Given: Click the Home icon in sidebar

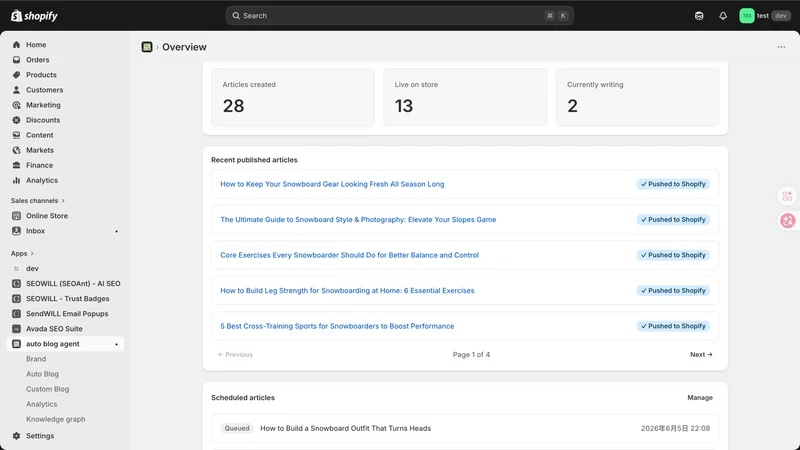Looking at the screenshot, I should pos(16,45).
